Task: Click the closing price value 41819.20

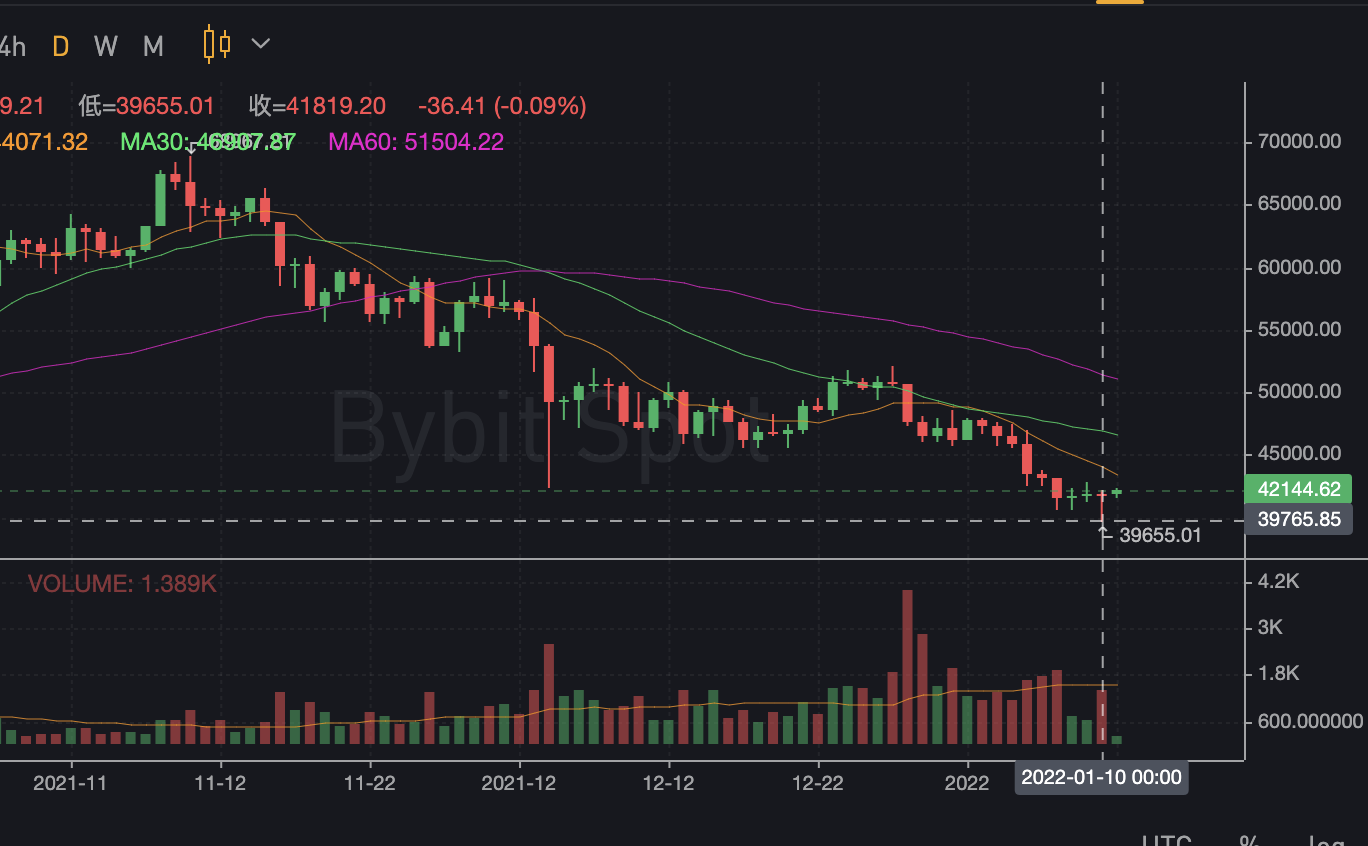Action: (x=335, y=106)
